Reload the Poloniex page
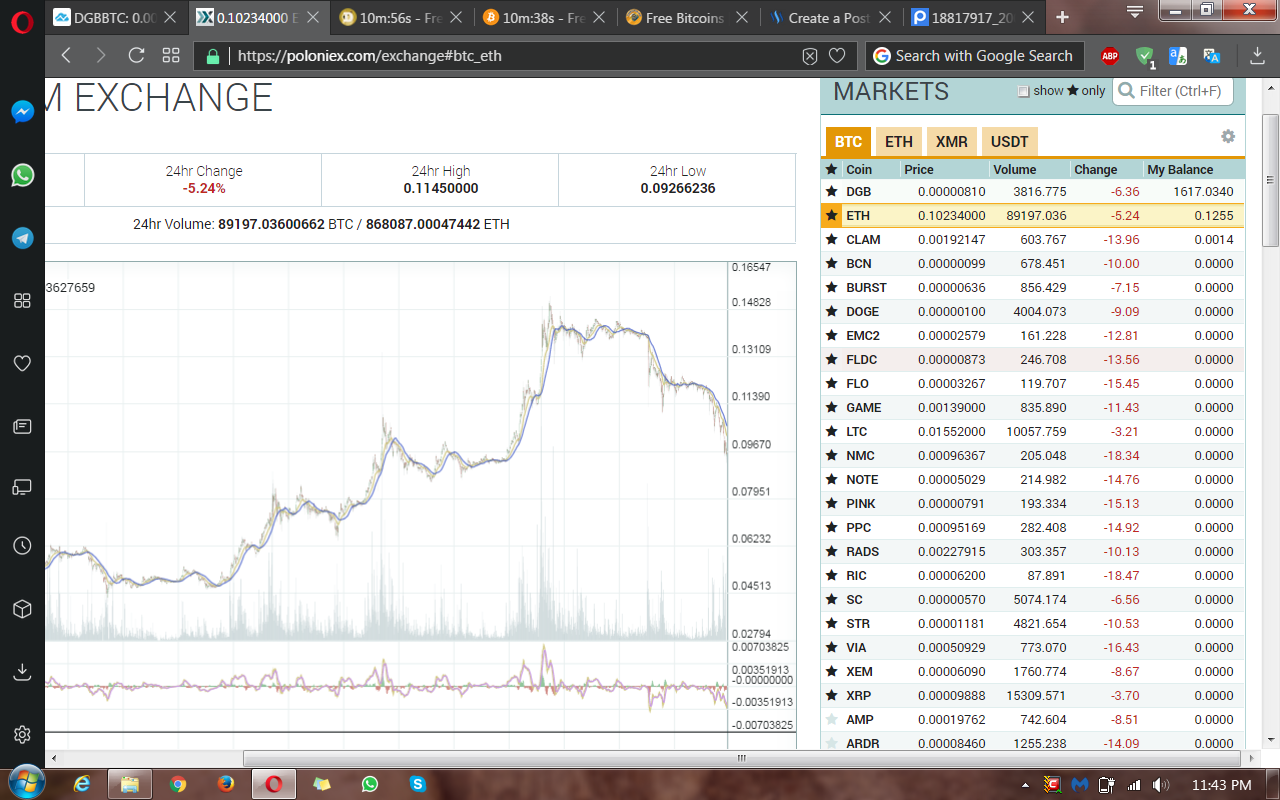This screenshot has width=1280, height=800. coord(136,56)
